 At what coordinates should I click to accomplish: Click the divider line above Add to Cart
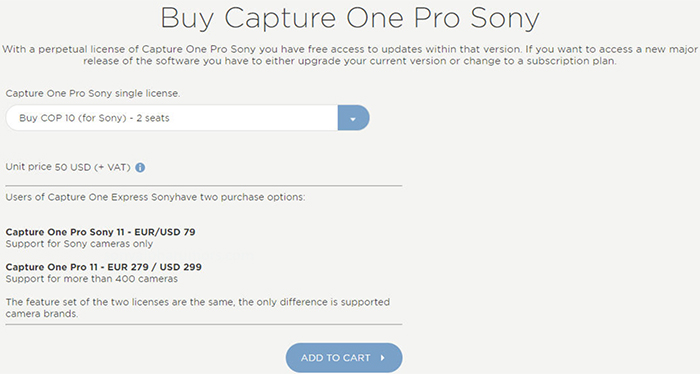[204, 324]
